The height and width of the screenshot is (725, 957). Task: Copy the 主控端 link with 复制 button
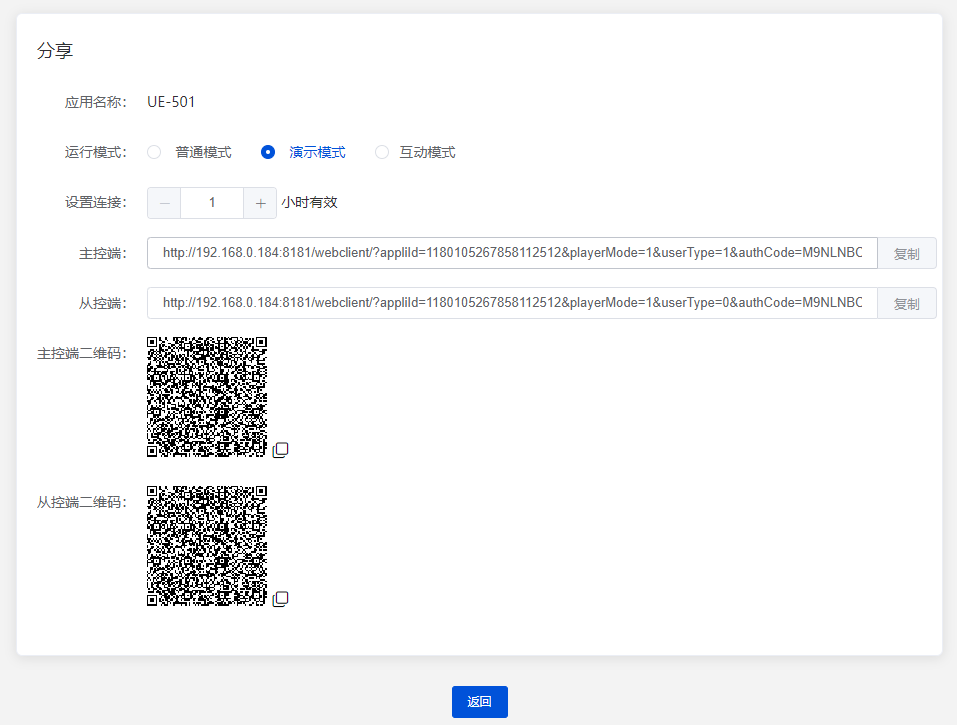coord(906,253)
